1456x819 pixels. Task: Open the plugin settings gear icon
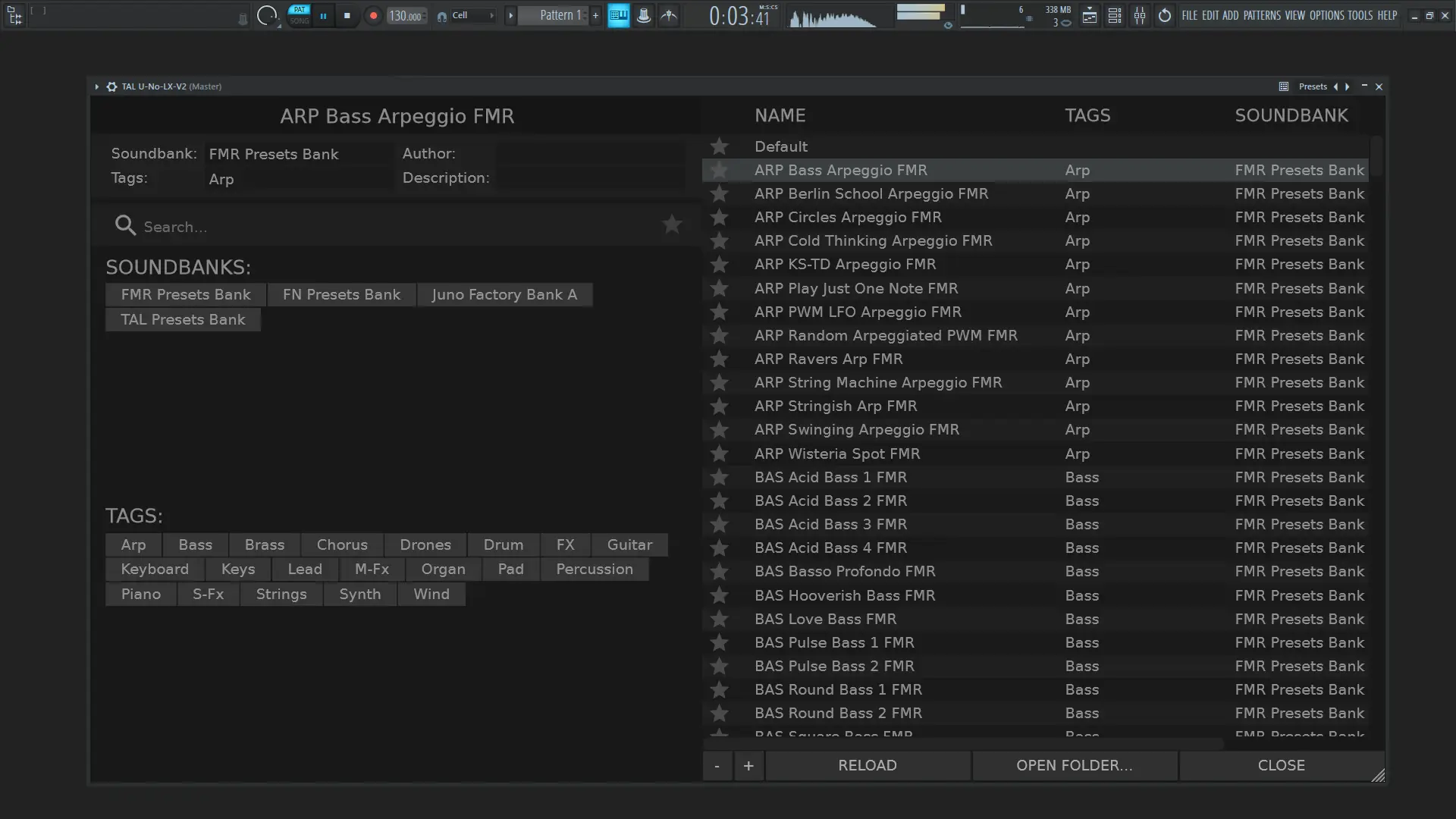[x=111, y=86]
